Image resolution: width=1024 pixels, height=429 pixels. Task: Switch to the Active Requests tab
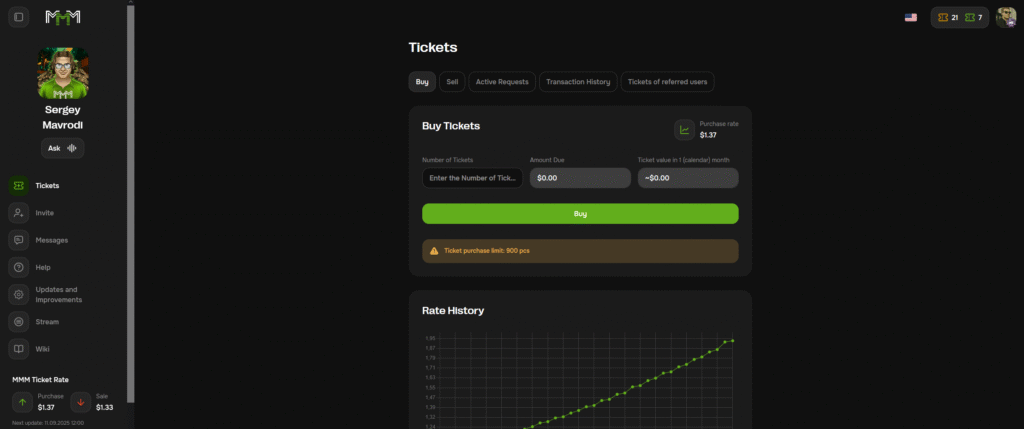(504, 82)
